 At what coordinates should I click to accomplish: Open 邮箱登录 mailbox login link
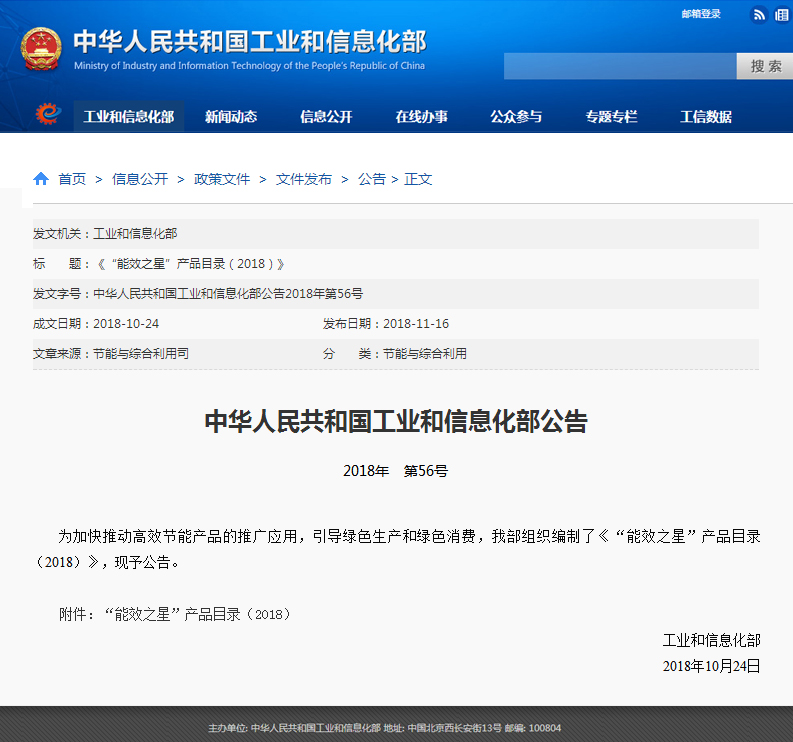701,14
